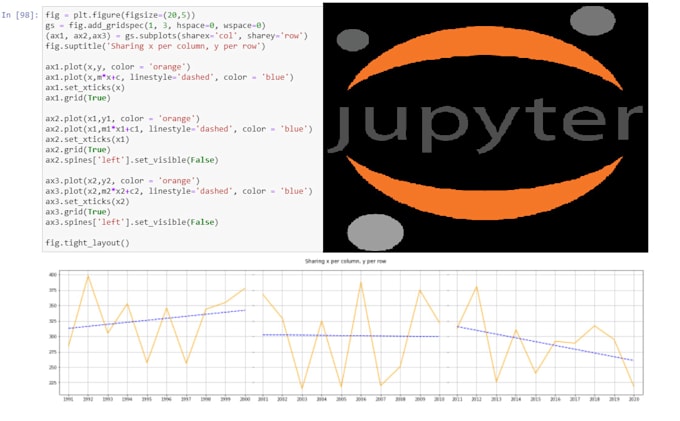The image size is (680, 421).
Task: Click the 'In [98]:' cell prompt
Action: pos(20,15)
